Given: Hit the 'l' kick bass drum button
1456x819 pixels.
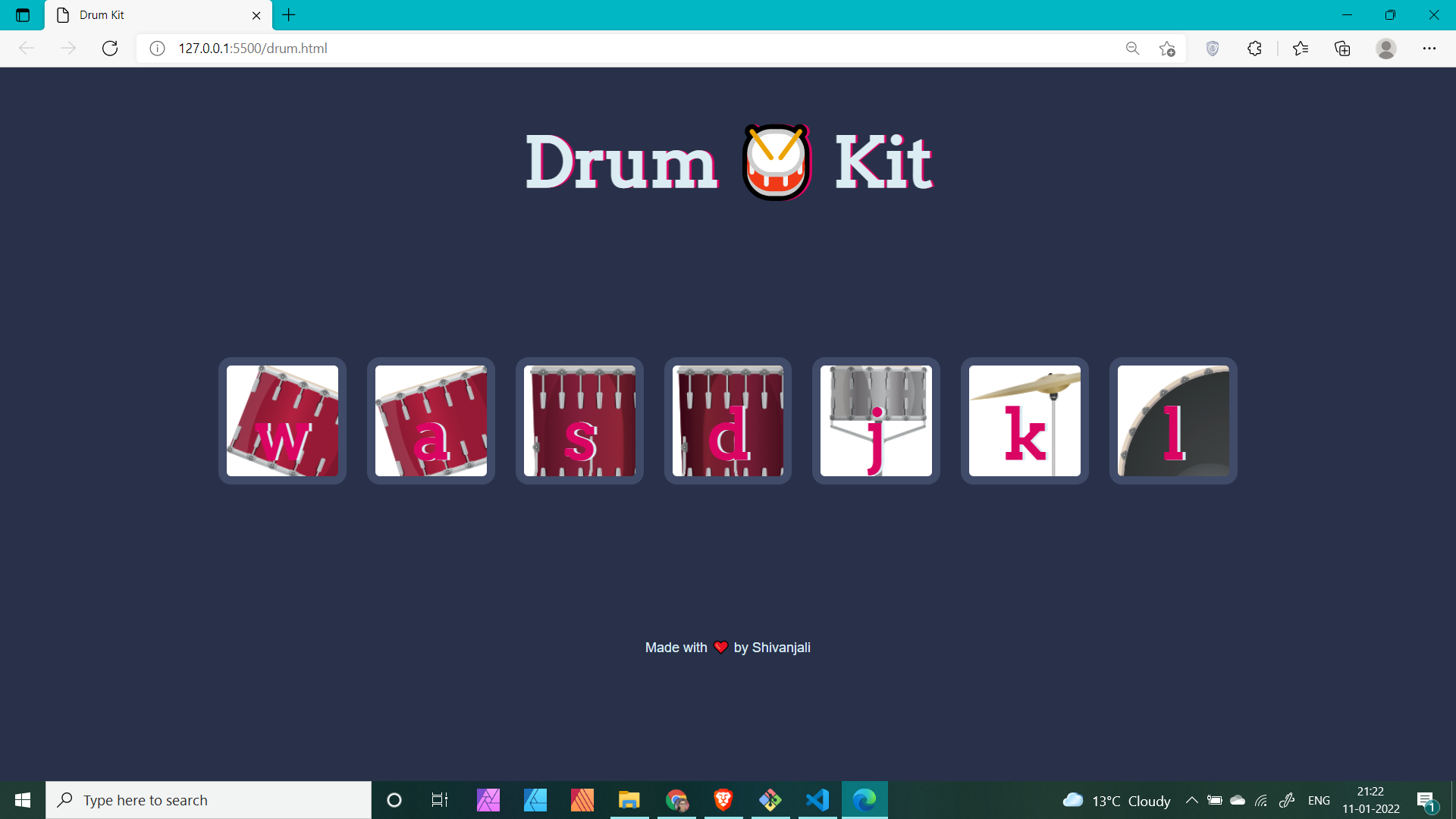Looking at the screenshot, I should tap(1173, 421).
